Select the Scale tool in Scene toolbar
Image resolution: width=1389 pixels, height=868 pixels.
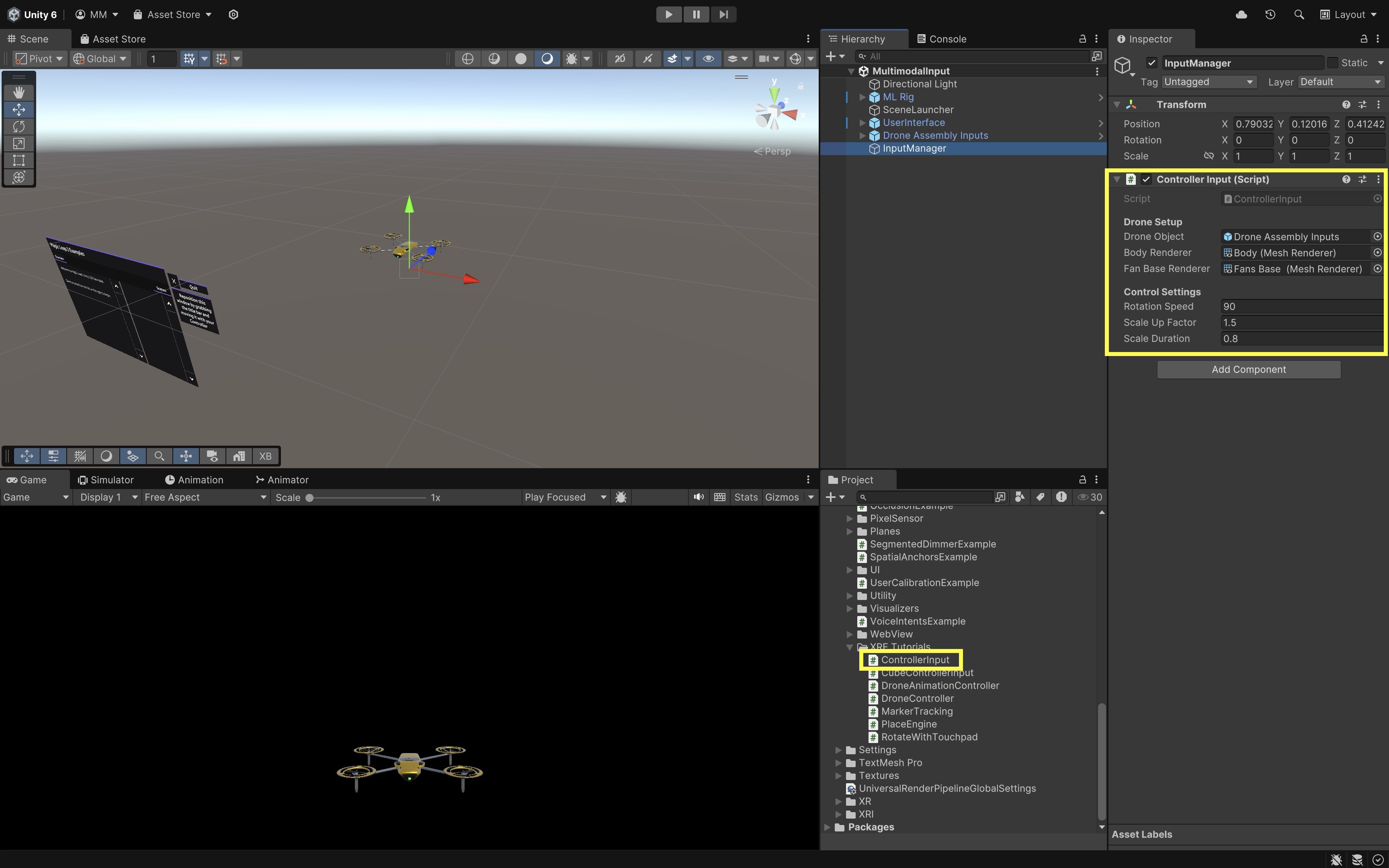coord(19,143)
